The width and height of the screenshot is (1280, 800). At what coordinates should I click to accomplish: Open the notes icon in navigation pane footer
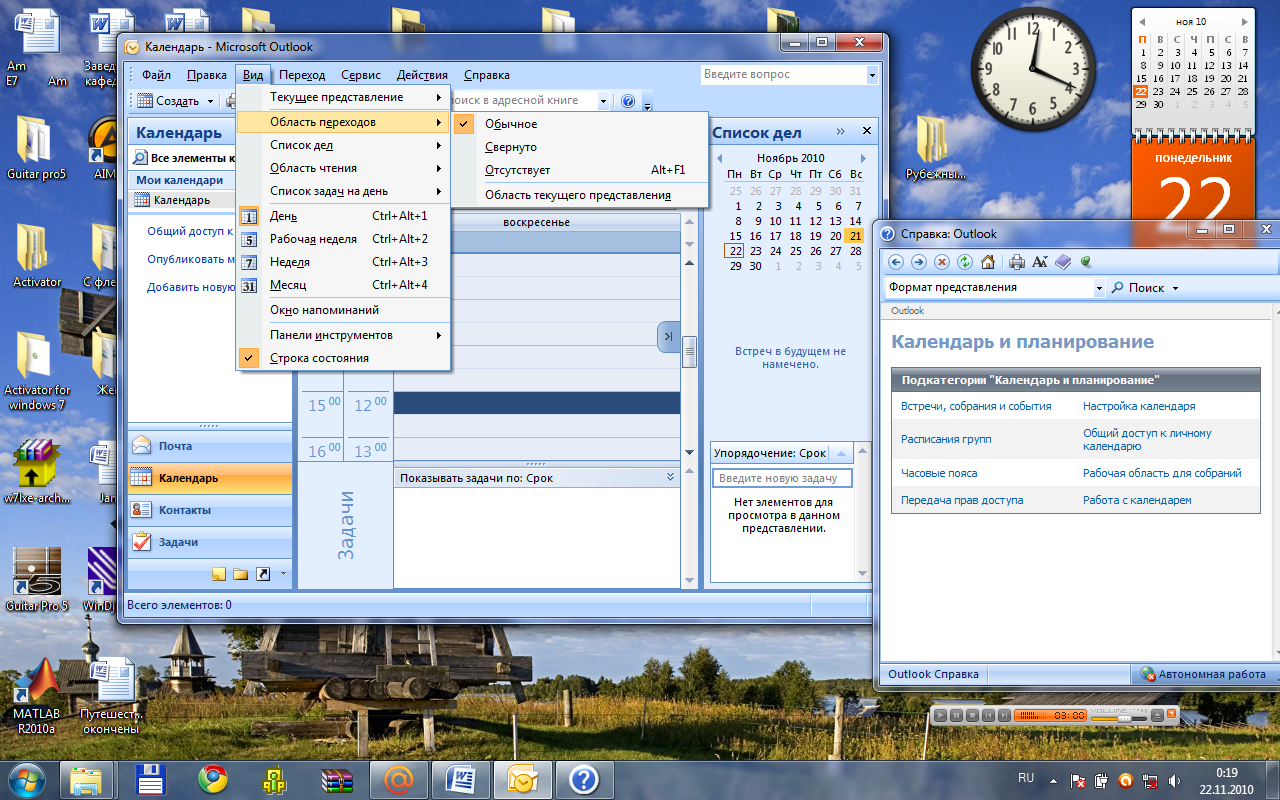click(x=218, y=574)
